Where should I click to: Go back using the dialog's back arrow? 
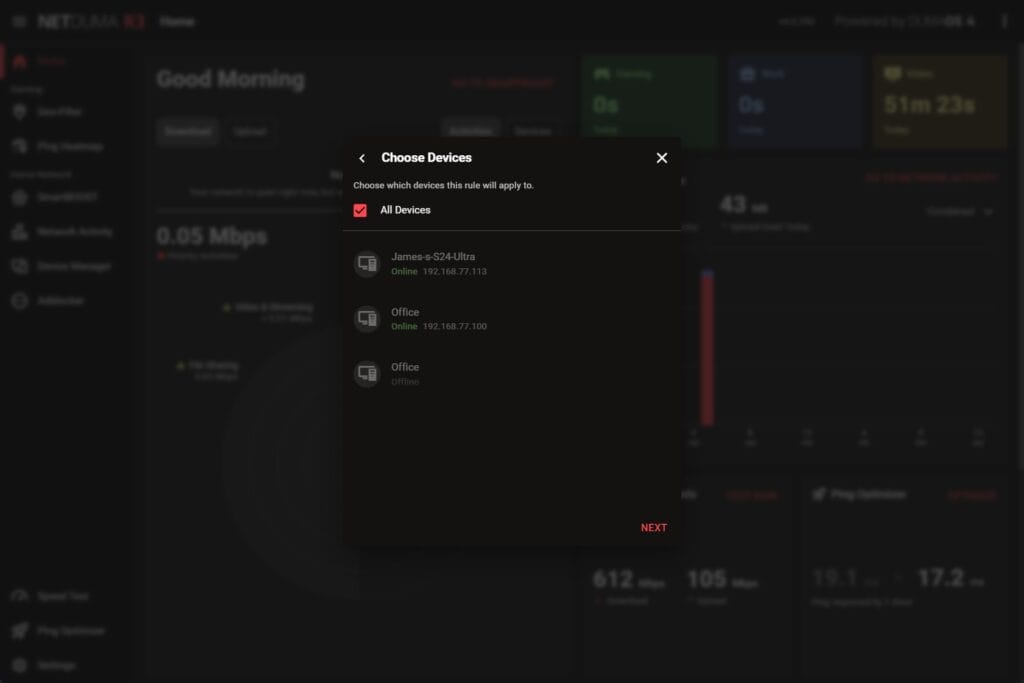pos(362,158)
